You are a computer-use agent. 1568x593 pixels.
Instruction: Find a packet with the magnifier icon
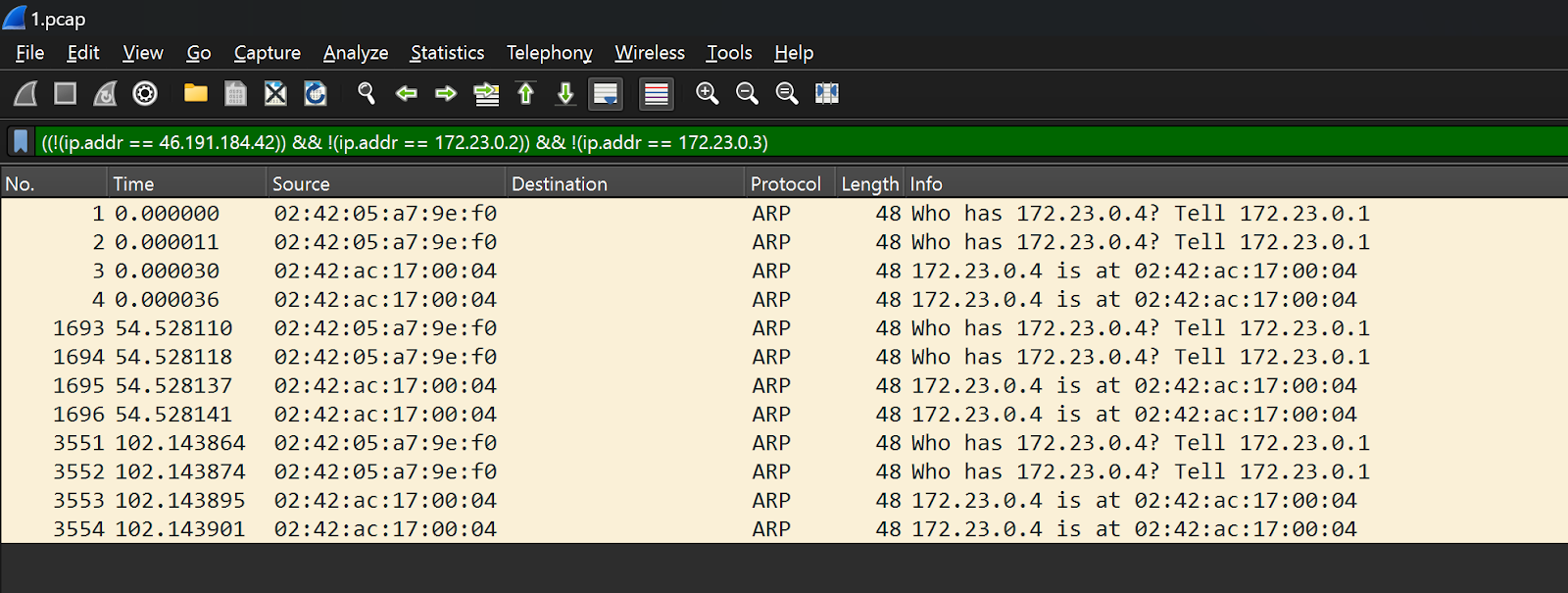coord(367,93)
